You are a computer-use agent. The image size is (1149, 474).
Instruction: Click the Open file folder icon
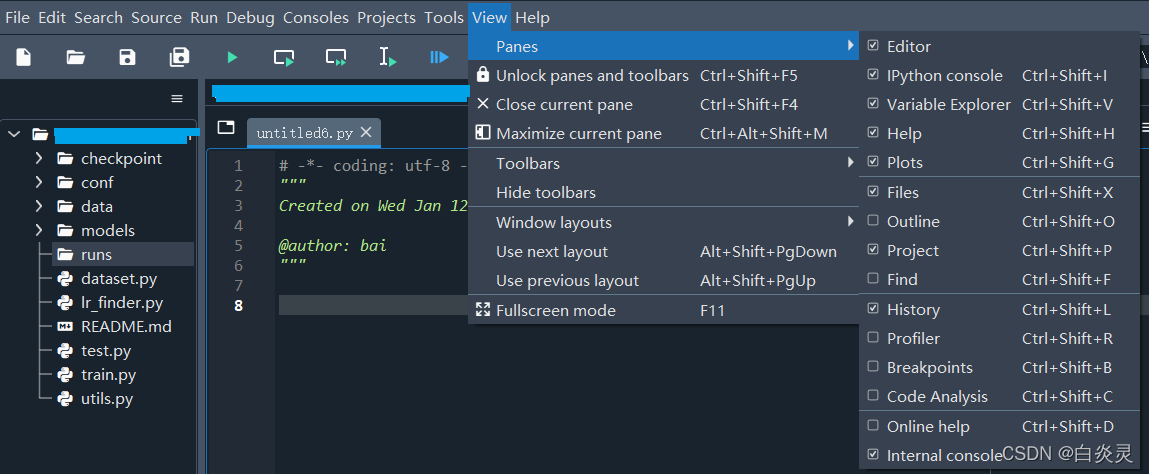click(x=76, y=57)
